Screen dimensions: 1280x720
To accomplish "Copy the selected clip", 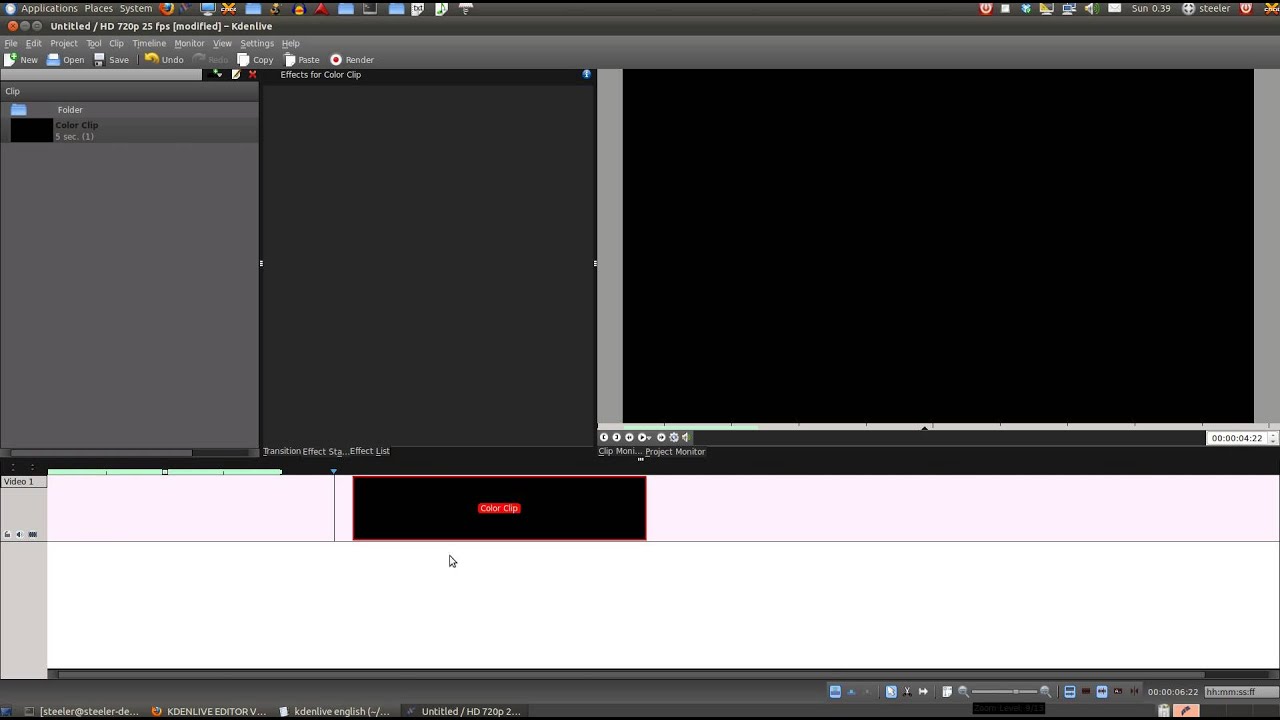I will click(x=254, y=60).
